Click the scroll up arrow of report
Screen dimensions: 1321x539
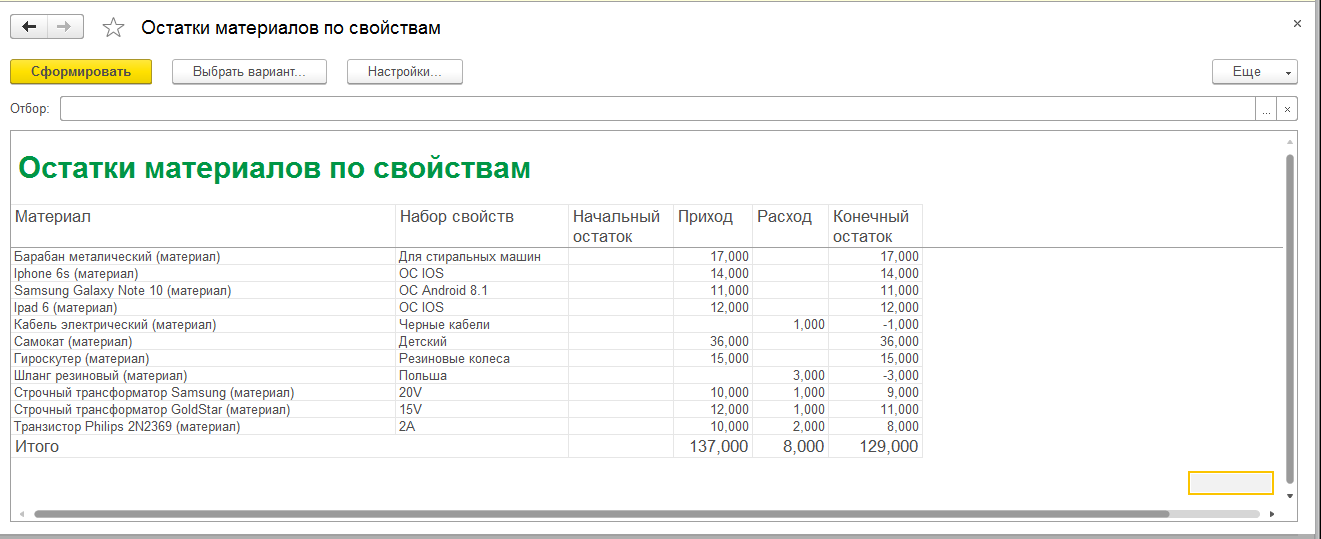pos(1290,143)
